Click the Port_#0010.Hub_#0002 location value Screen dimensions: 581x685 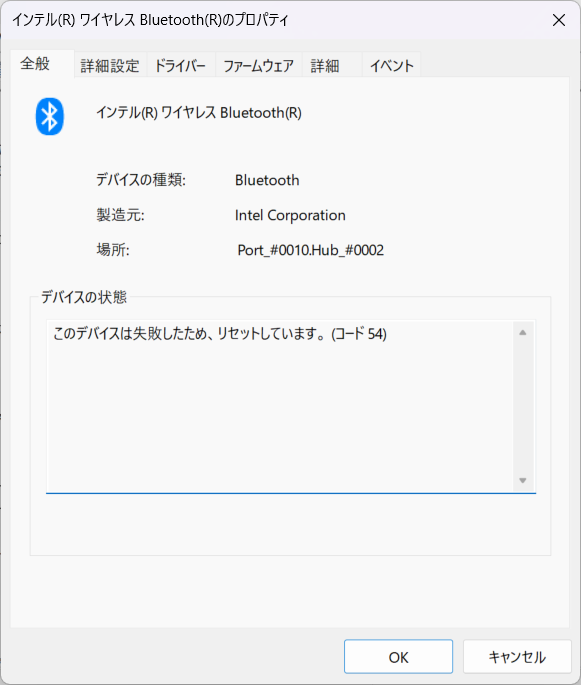311,250
